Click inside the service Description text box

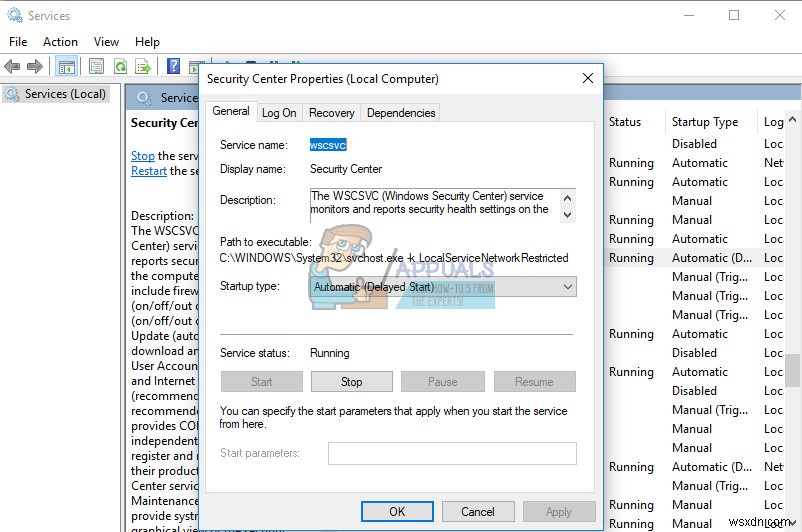(435, 205)
